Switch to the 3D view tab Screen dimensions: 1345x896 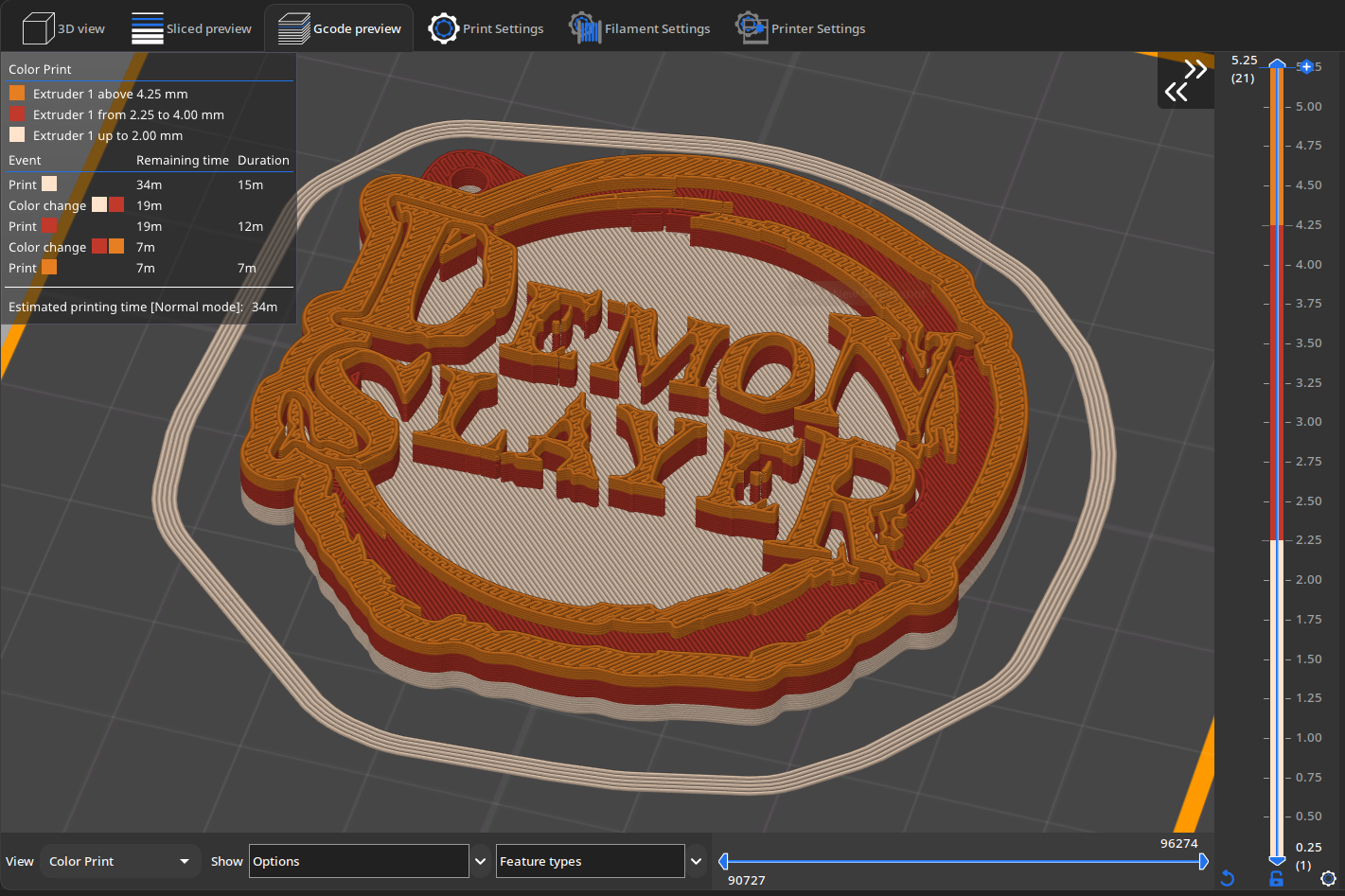(63, 28)
